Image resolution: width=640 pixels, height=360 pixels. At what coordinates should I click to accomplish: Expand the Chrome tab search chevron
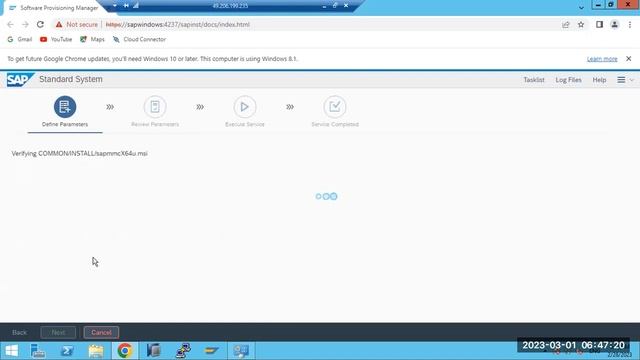581,7
